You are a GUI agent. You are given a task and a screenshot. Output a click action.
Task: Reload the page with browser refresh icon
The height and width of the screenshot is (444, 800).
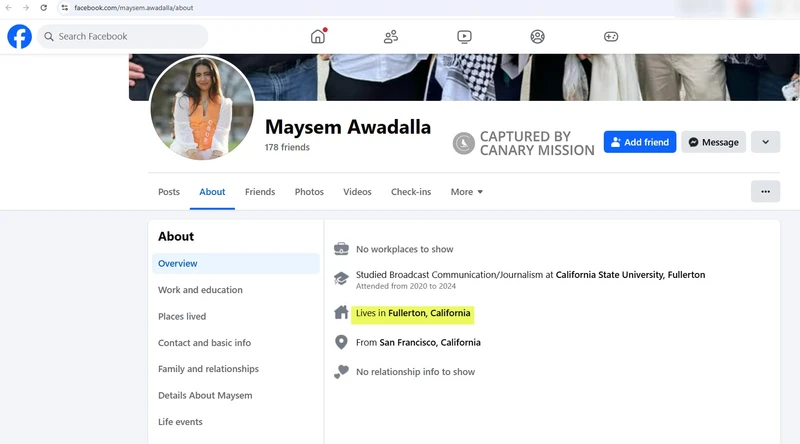(43, 7)
